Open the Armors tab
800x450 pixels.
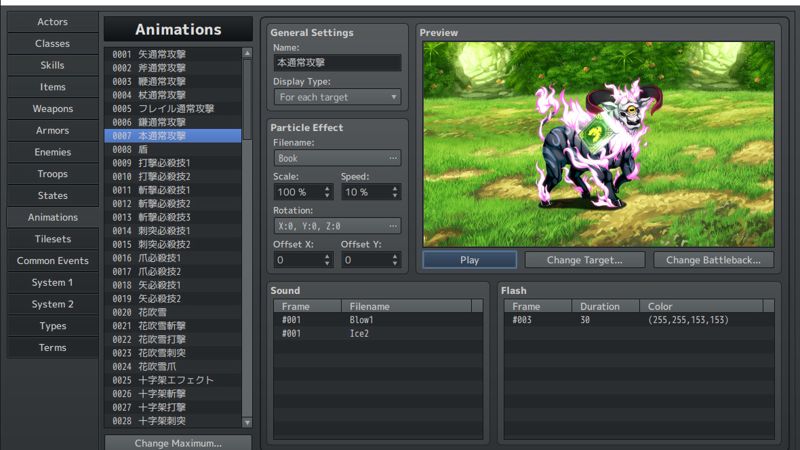pos(53,130)
